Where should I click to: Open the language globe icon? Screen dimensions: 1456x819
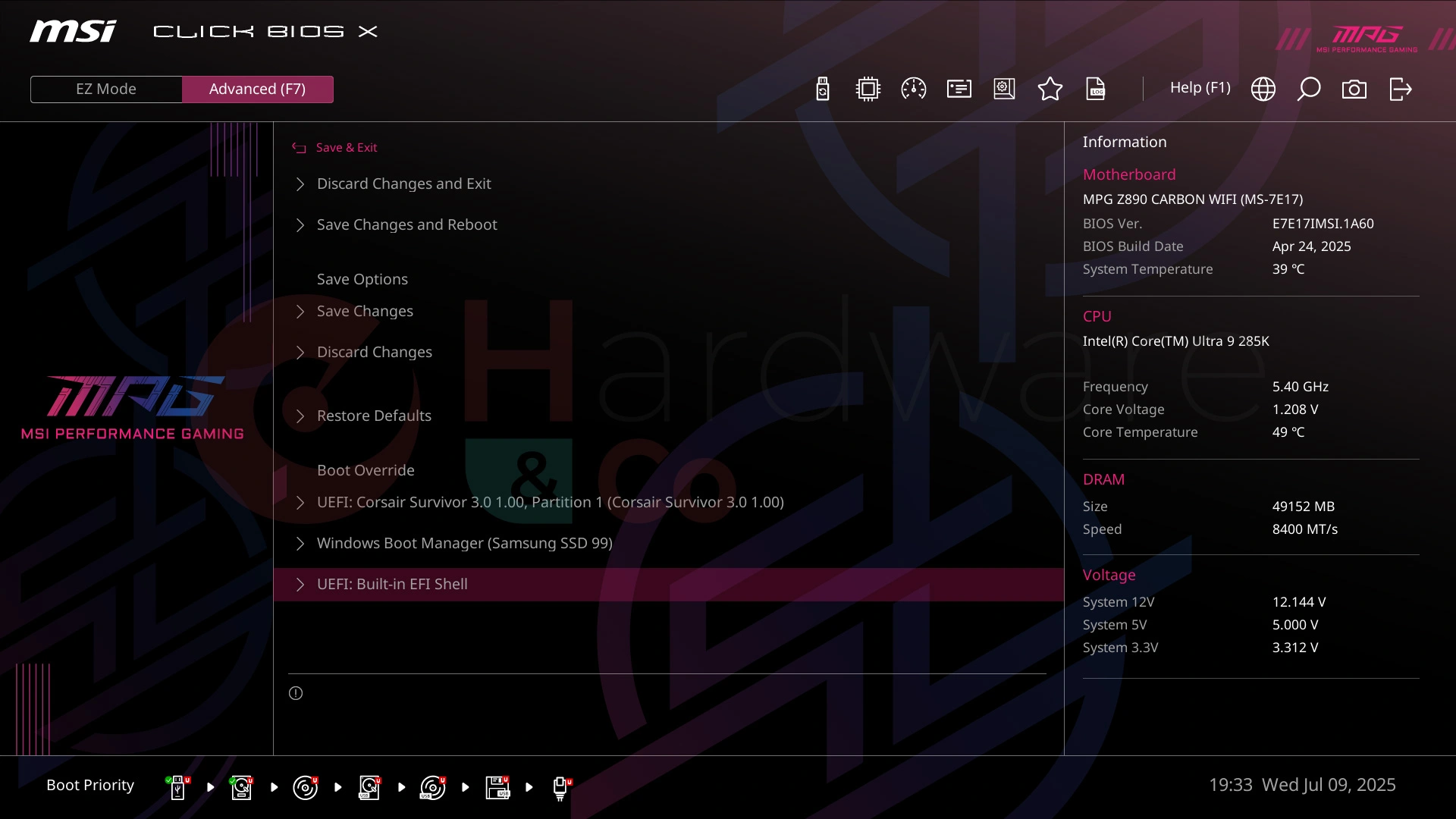[1263, 89]
